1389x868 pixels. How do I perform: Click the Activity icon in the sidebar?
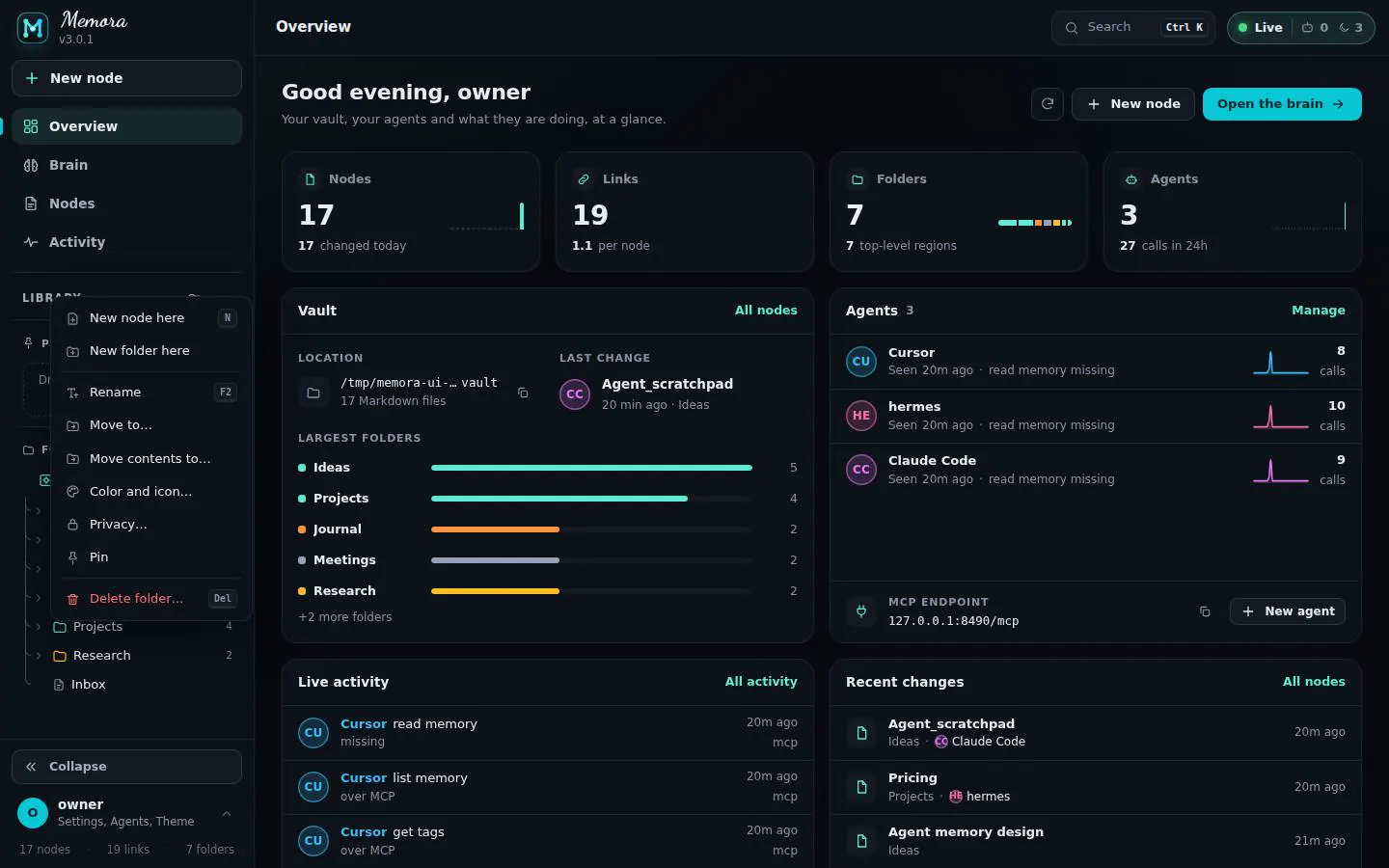(31, 242)
